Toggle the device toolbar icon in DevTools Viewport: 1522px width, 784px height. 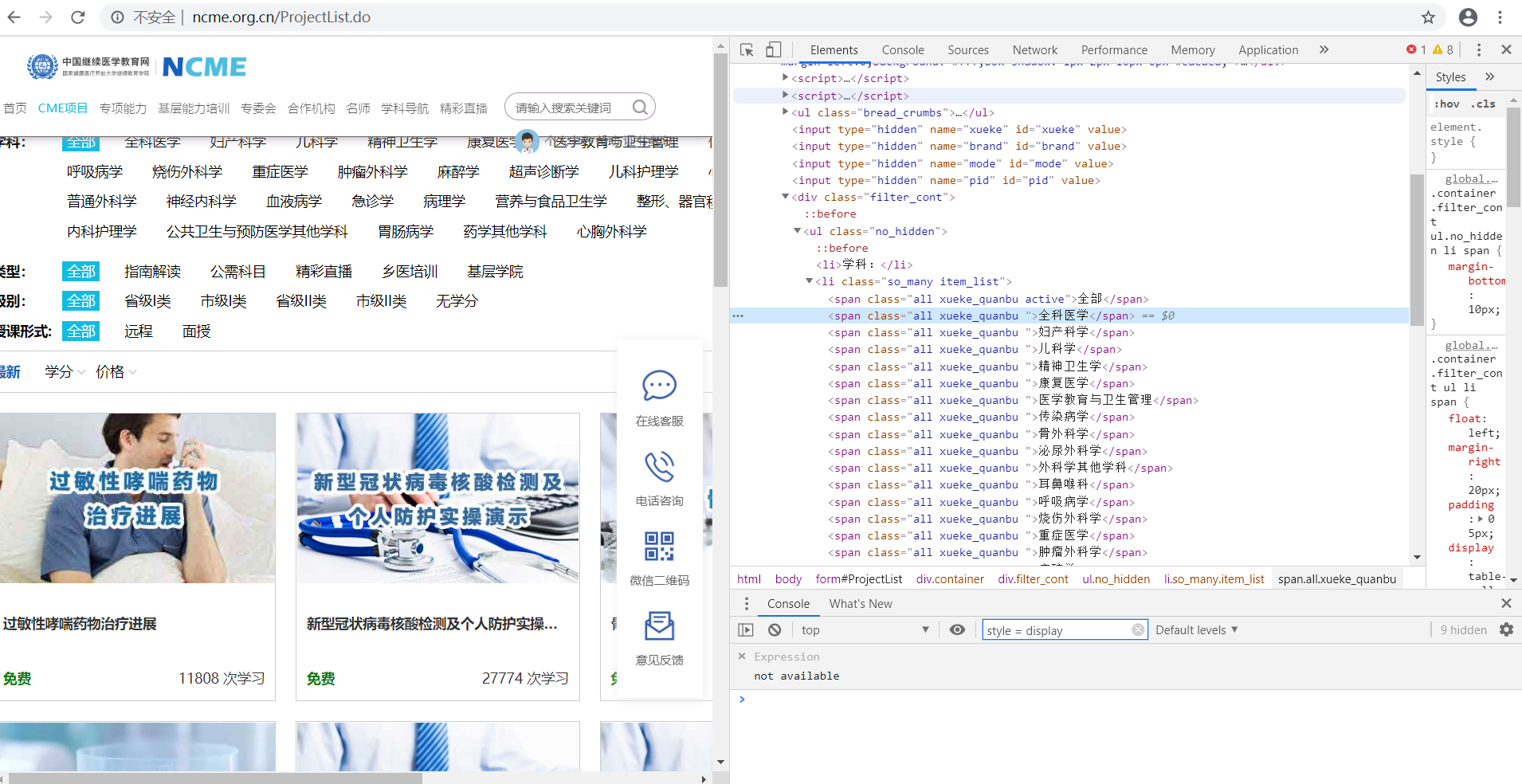coord(773,49)
